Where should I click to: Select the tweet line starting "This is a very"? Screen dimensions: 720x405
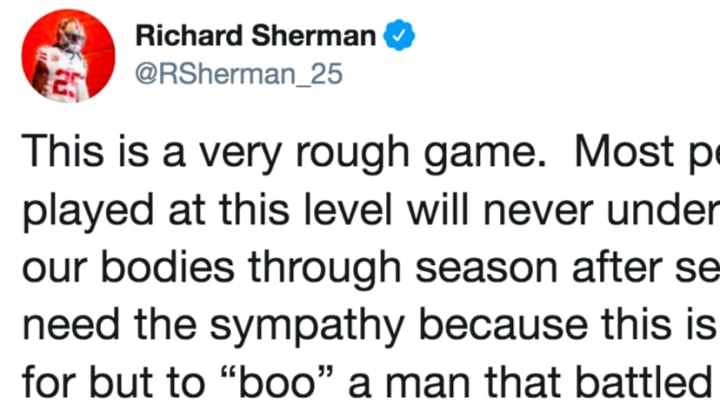(x=370, y=153)
